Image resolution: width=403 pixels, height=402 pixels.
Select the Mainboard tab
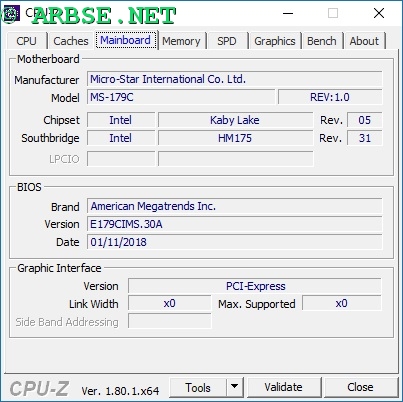pos(126,40)
